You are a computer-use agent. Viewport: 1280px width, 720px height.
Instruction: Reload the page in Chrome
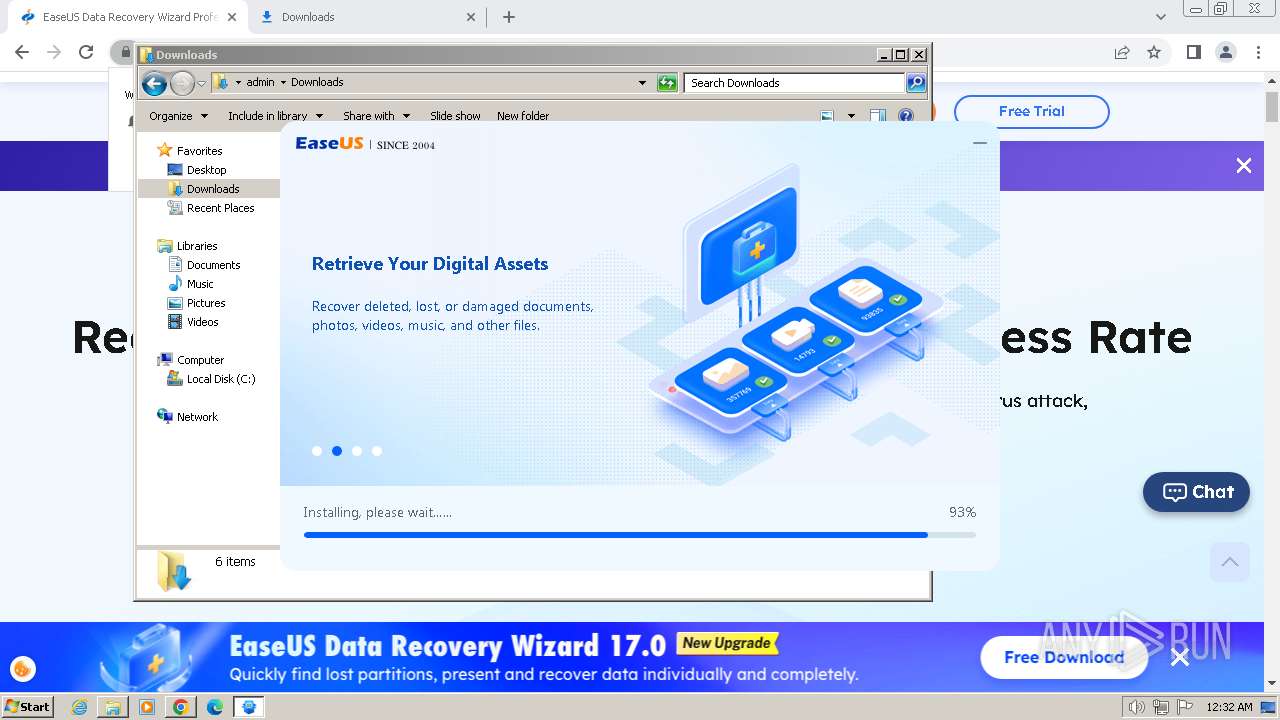click(86, 52)
